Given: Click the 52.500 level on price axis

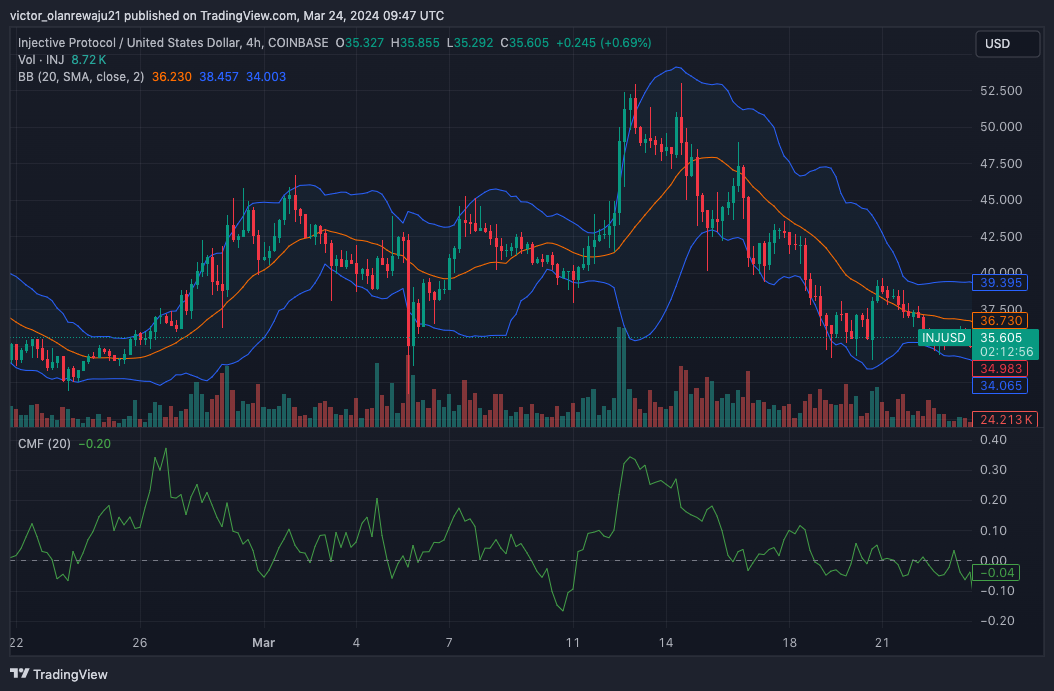Looking at the screenshot, I should click(x=1000, y=90).
